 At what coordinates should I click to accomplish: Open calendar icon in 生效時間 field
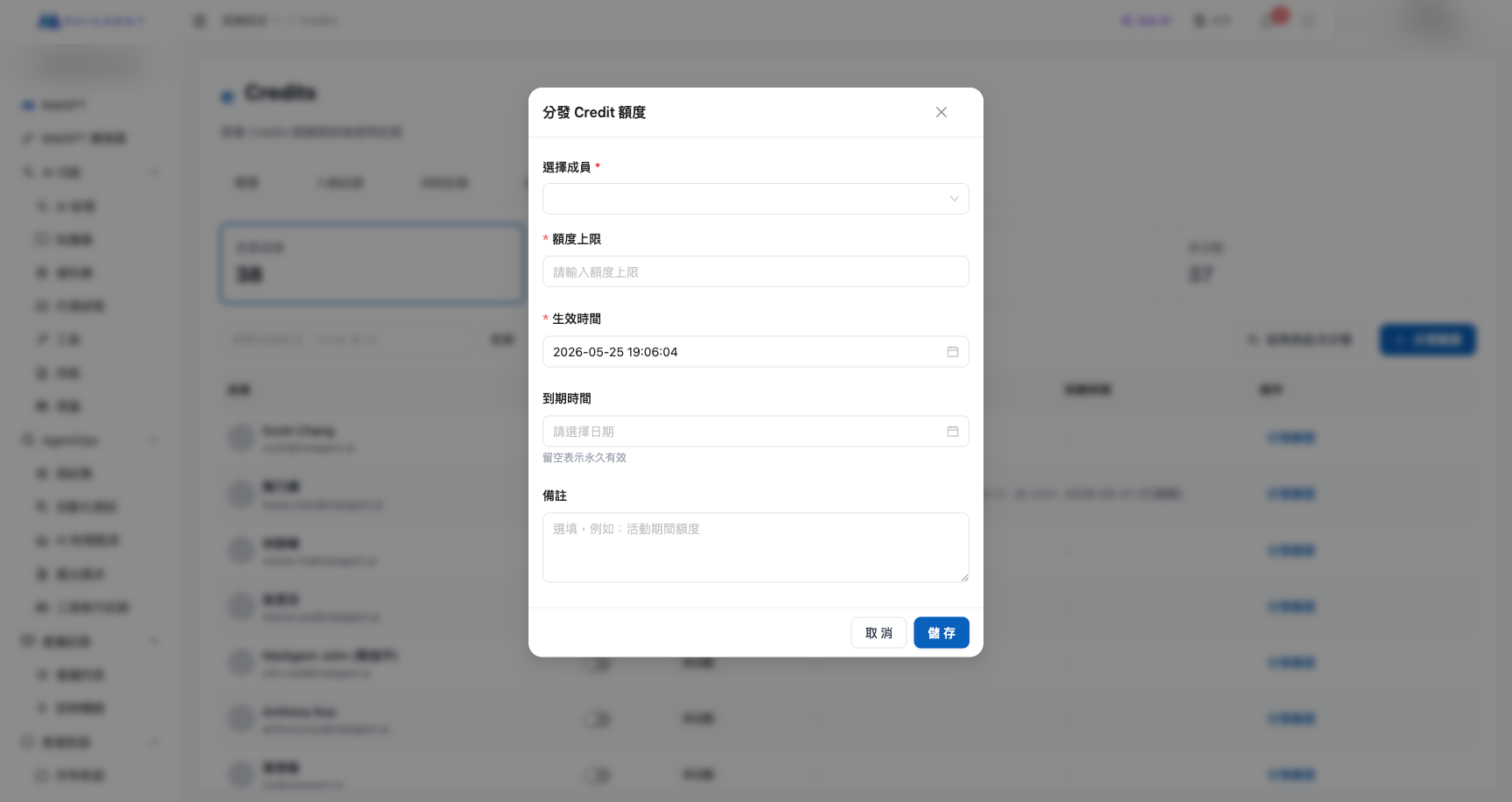953,352
